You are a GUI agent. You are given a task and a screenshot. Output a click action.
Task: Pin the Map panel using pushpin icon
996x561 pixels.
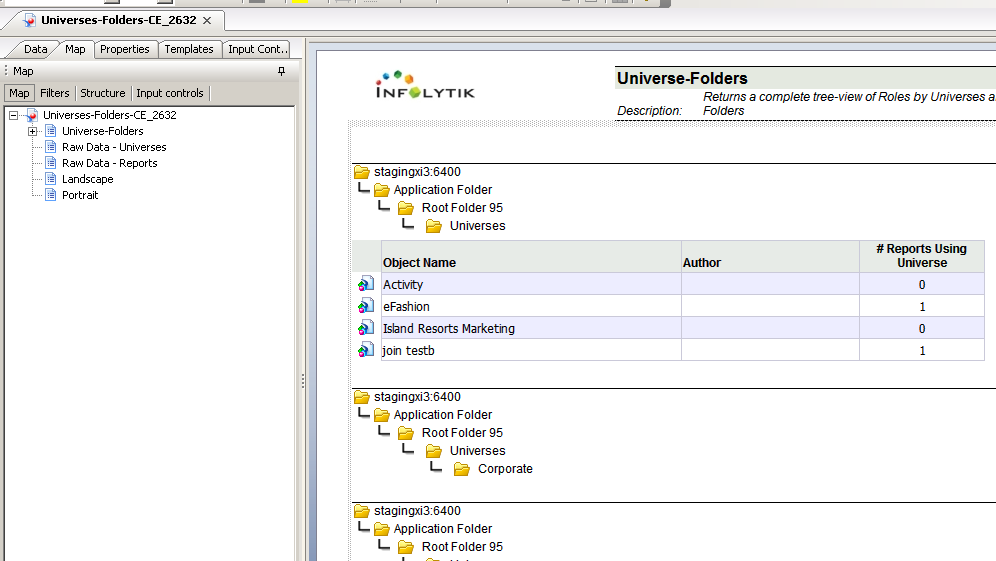pos(281,71)
